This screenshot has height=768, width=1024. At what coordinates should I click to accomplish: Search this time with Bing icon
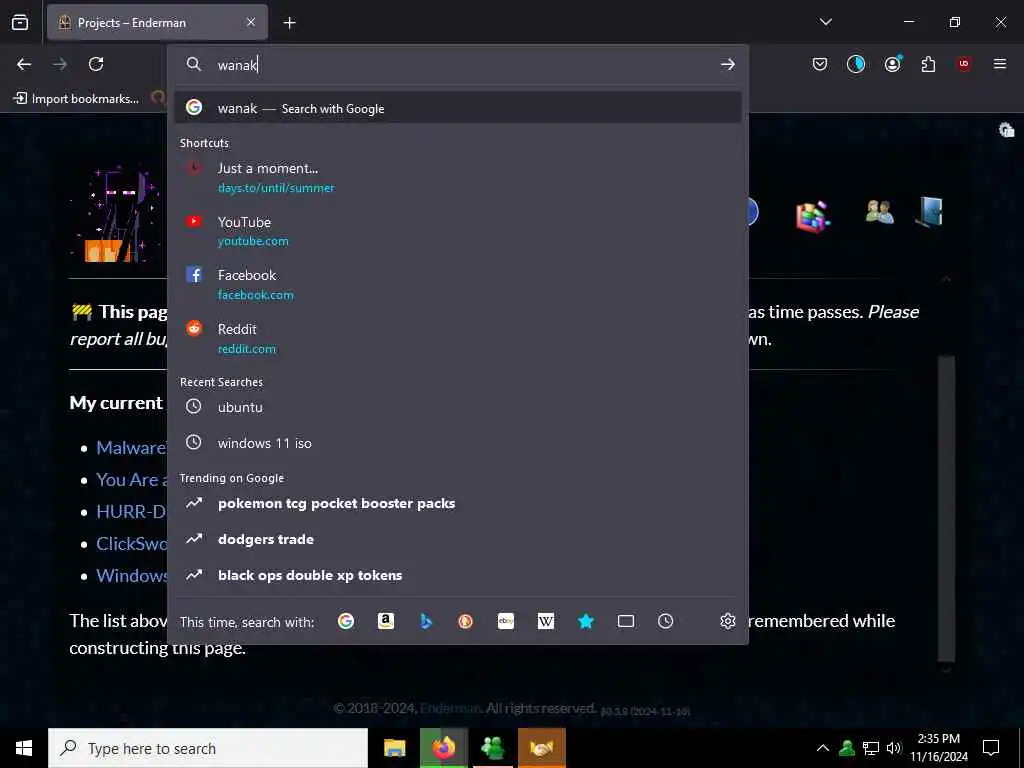coord(426,621)
